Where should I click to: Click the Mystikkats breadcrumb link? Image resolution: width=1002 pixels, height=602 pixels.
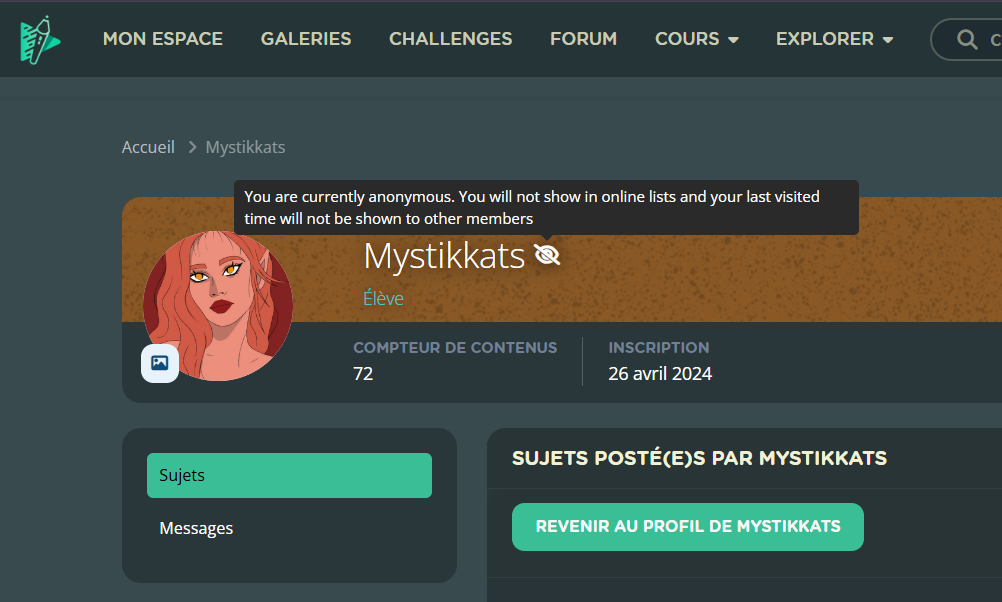click(245, 147)
